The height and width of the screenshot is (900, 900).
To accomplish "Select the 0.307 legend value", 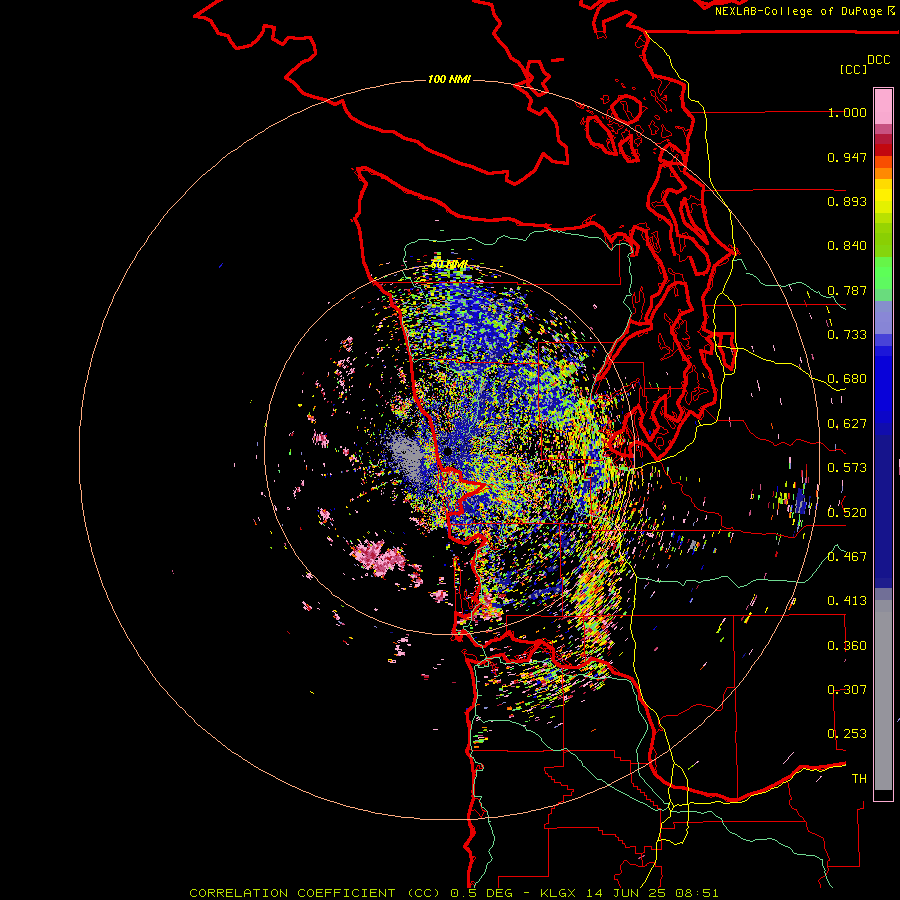I will [847, 690].
